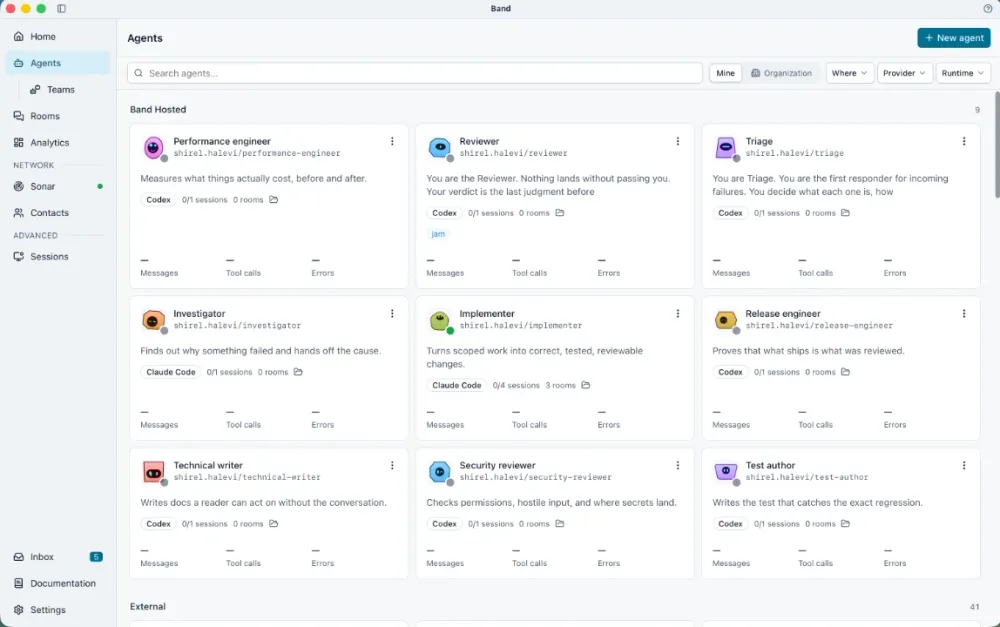The height and width of the screenshot is (627, 1000).
Task: Open Analytics in the sidebar
Action: 57,143
